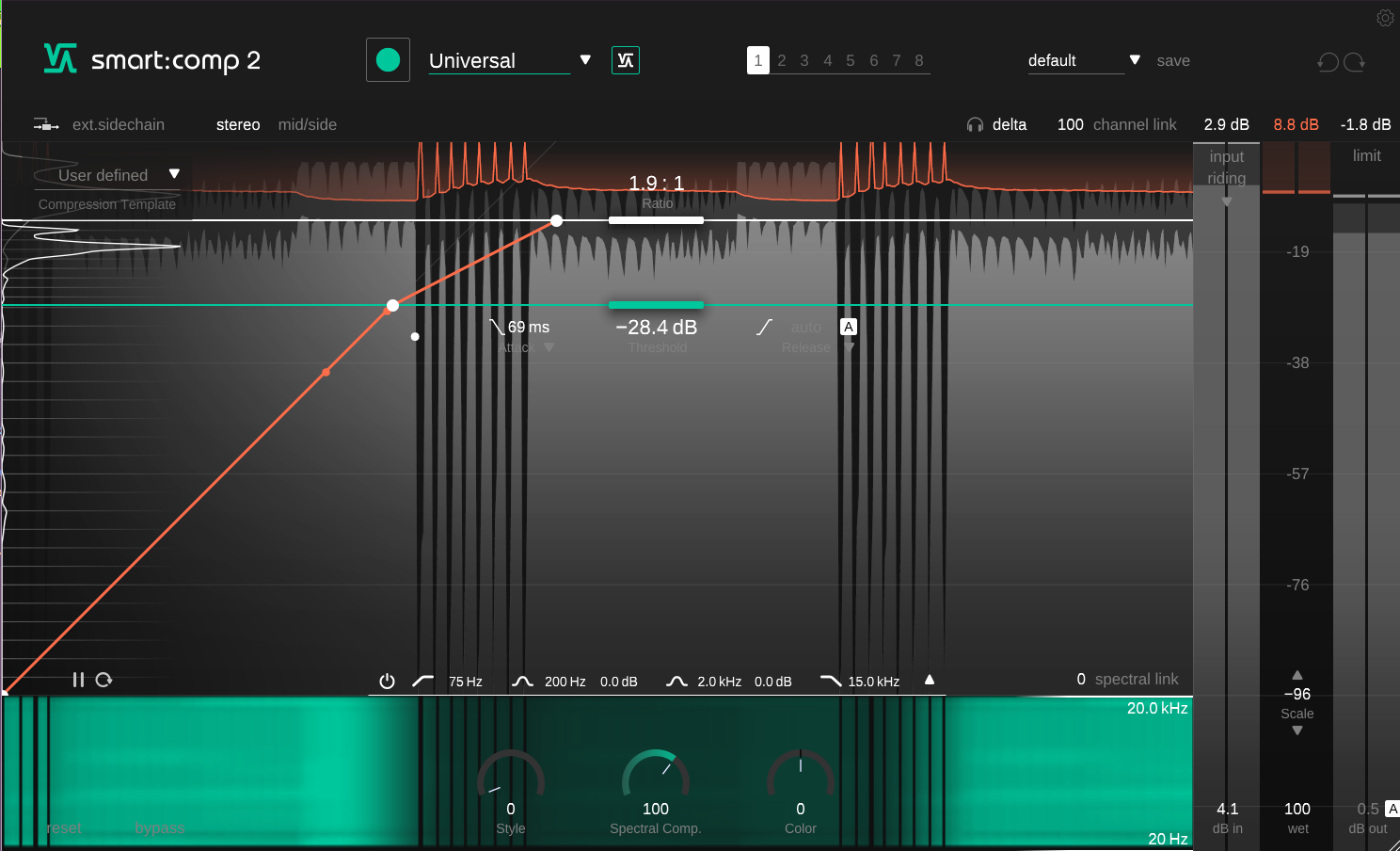Click the bypass button
This screenshot has height=851, width=1400.
(160, 828)
